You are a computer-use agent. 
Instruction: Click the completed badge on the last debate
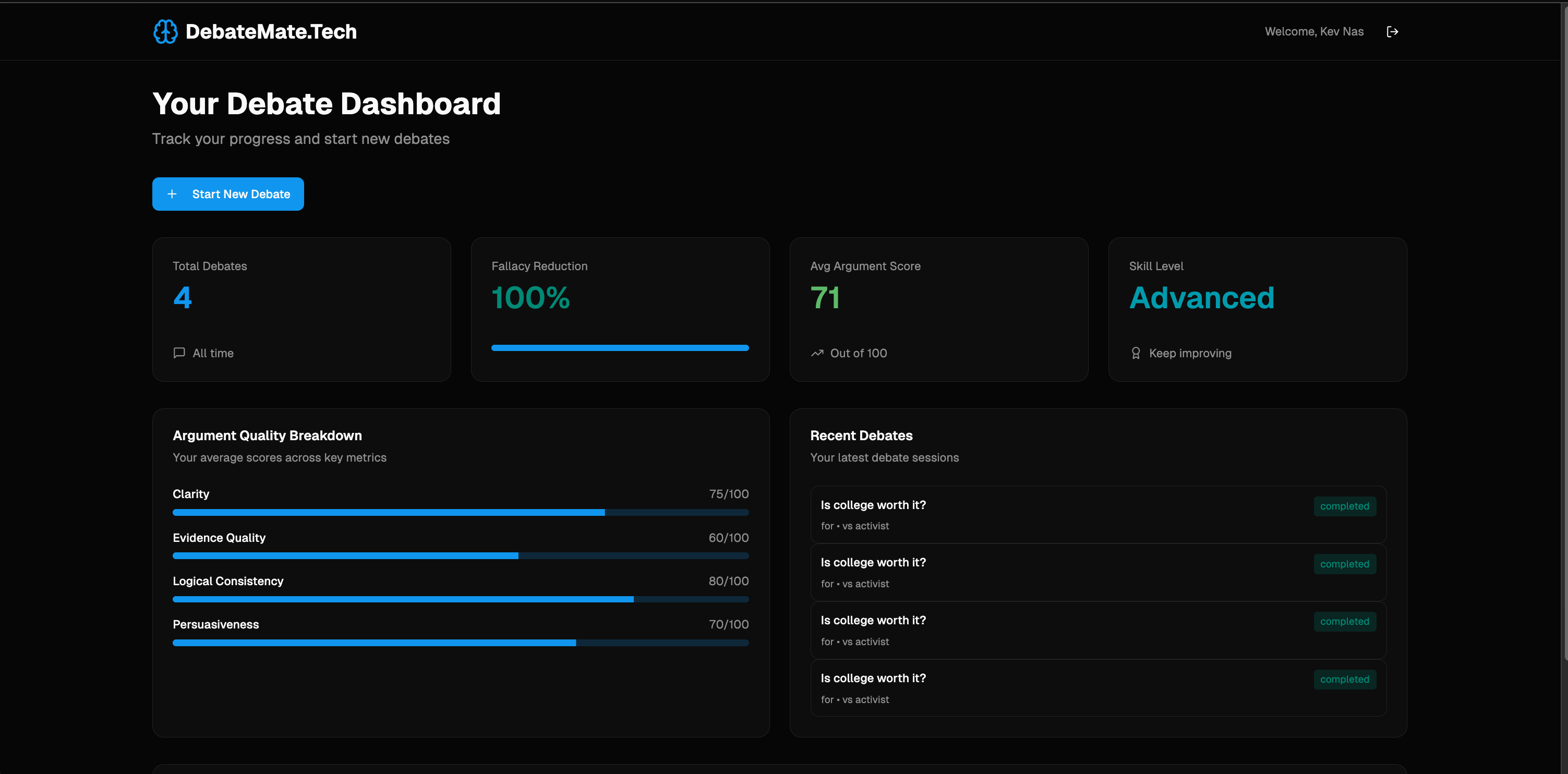click(x=1344, y=680)
